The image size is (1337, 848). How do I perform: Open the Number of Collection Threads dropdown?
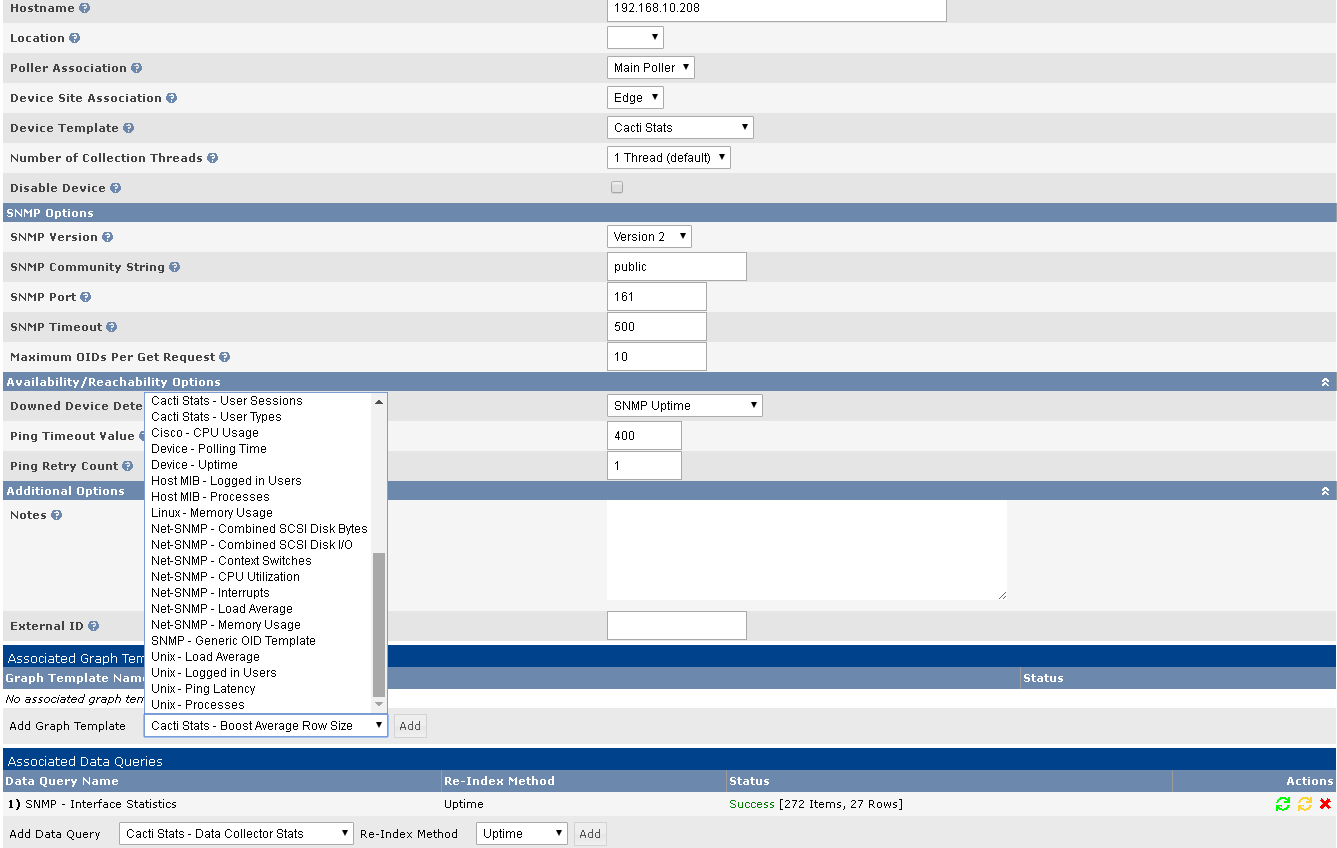click(668, 157)
